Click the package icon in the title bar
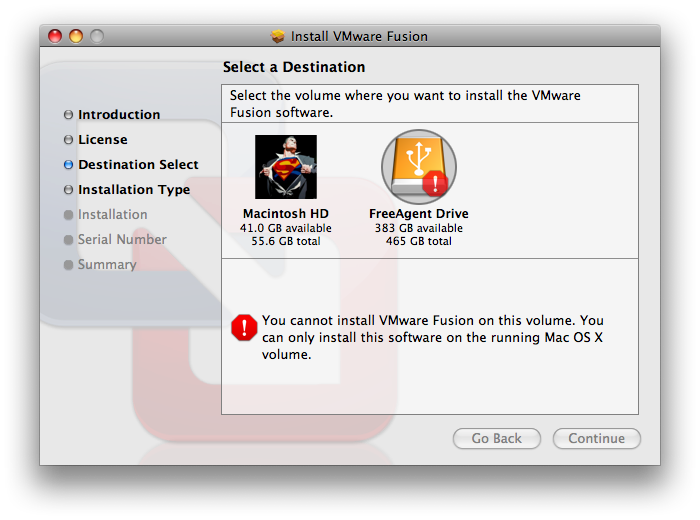 (278, 36)
